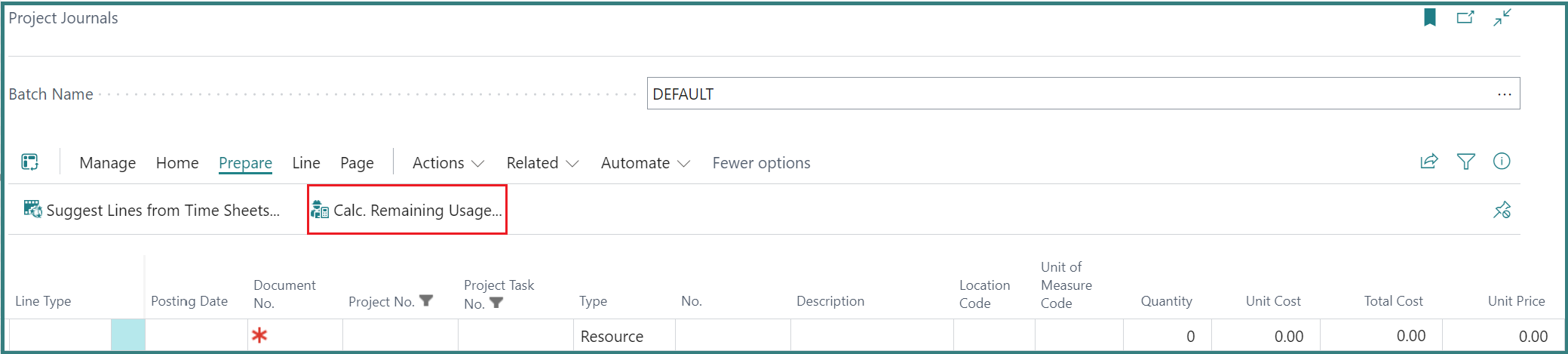The height and width of the screenshot is (354, 1568).
Task: Expand the Related dropdown menu
Action: [542, 163]
